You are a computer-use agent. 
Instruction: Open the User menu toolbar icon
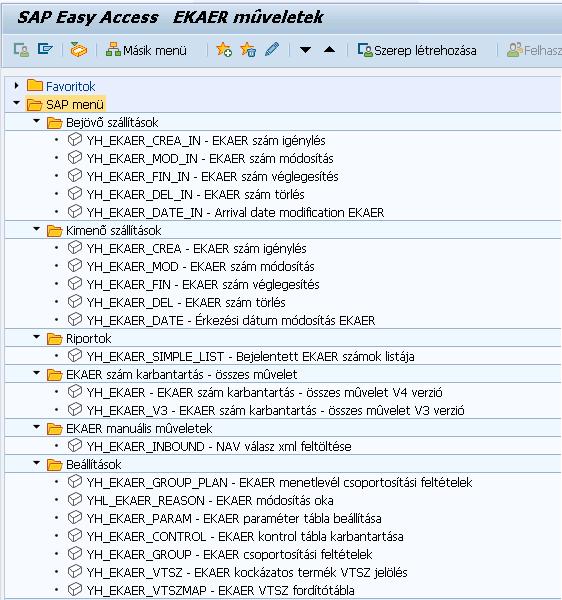(x=21, y=50)
